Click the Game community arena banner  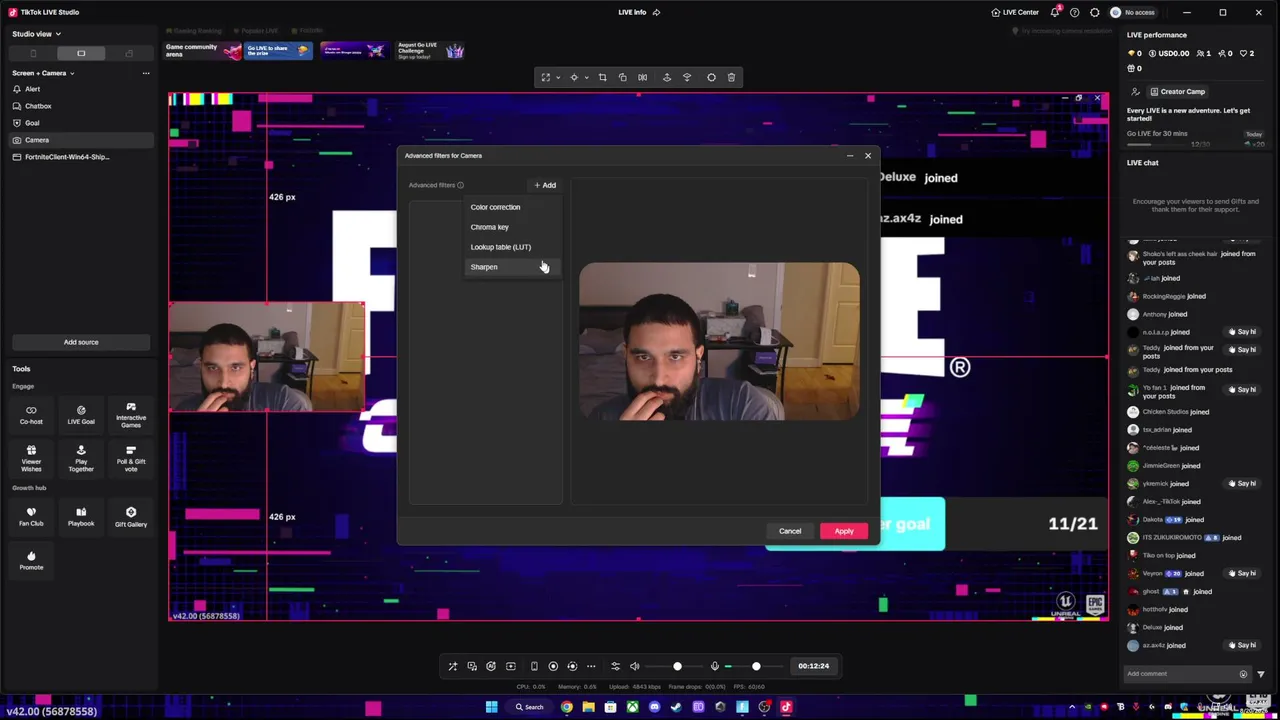pyautogui.click(x=204, y=51)
